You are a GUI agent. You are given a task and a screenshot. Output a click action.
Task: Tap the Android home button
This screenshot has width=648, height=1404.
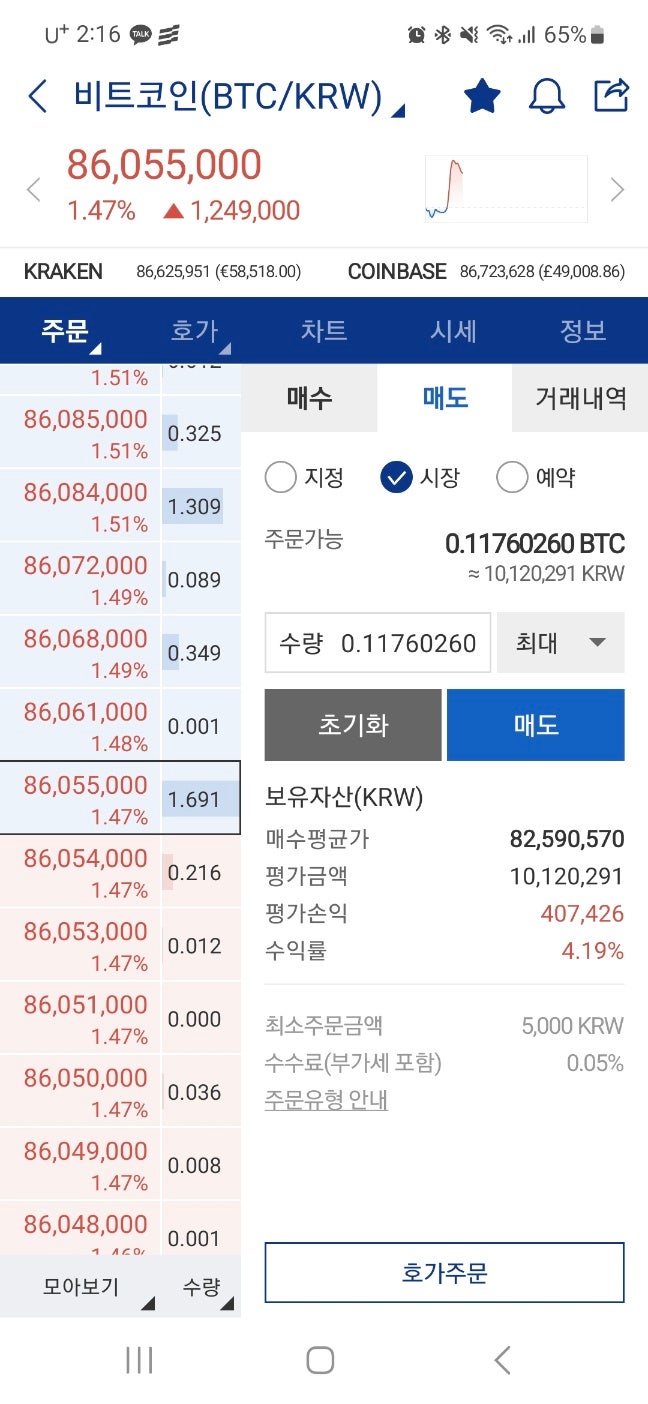pos(320,1360)
